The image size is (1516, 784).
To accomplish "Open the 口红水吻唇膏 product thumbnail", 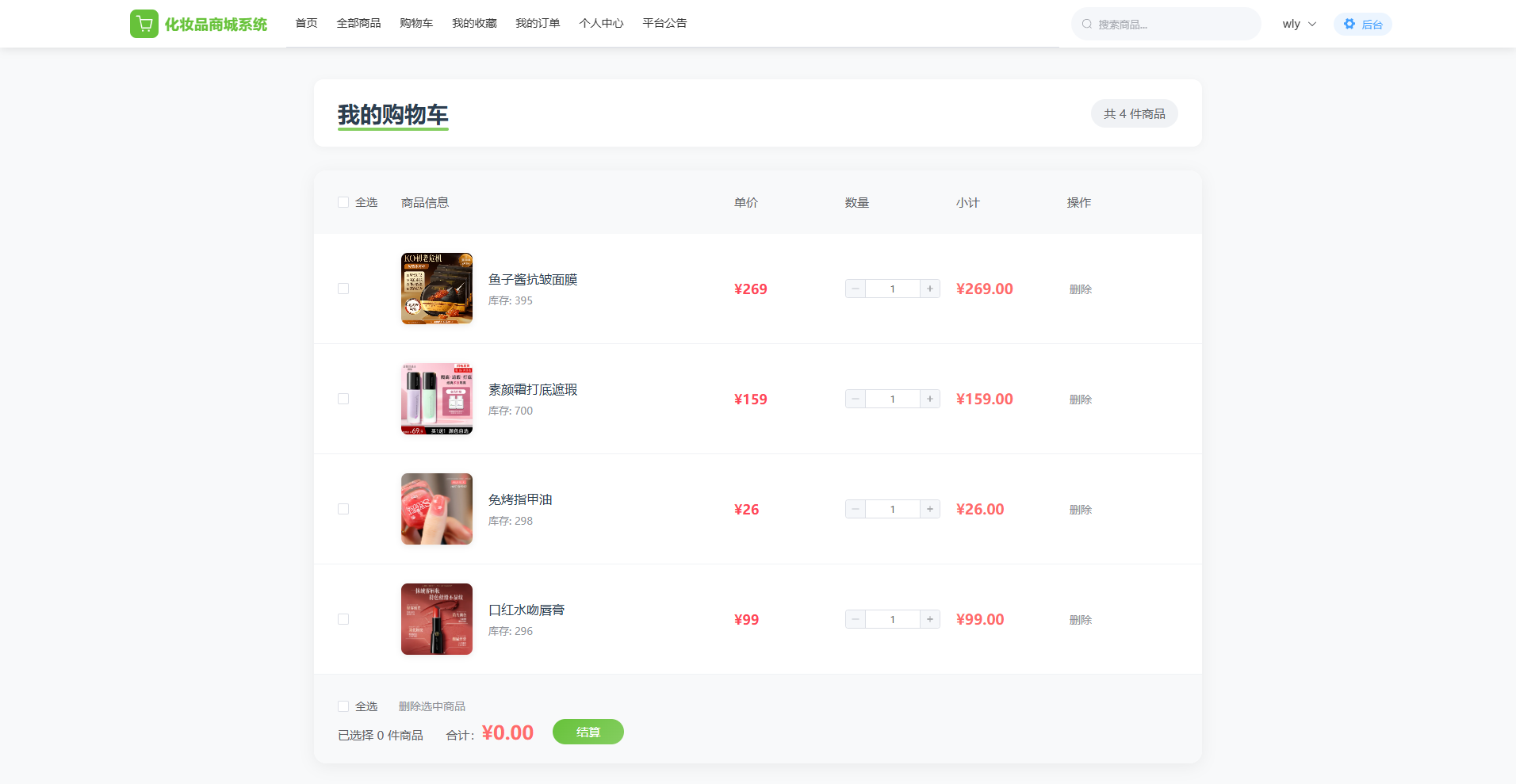I will pyautogui.click(x=437, y=619).
